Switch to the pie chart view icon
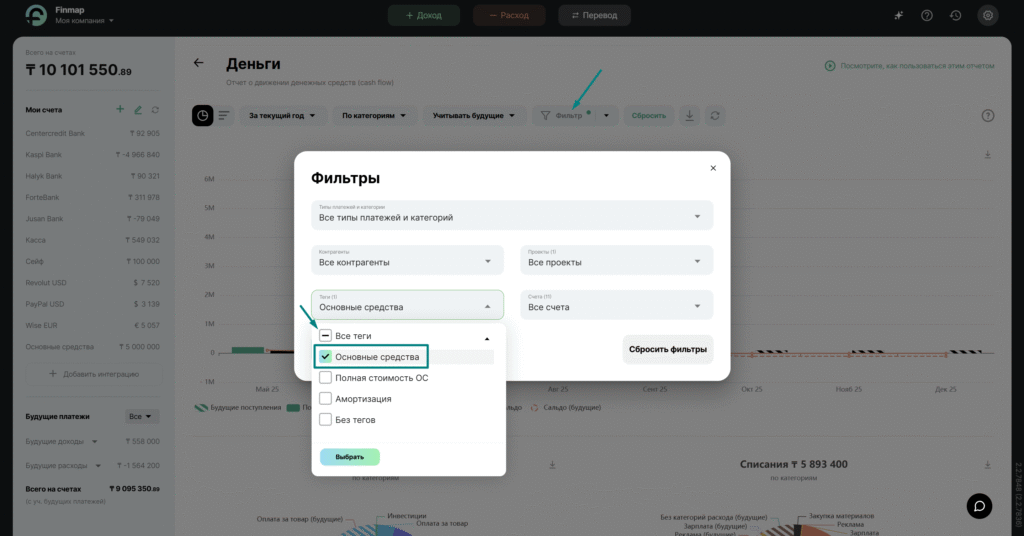The image size is (1024, 536). click(202, 116)
